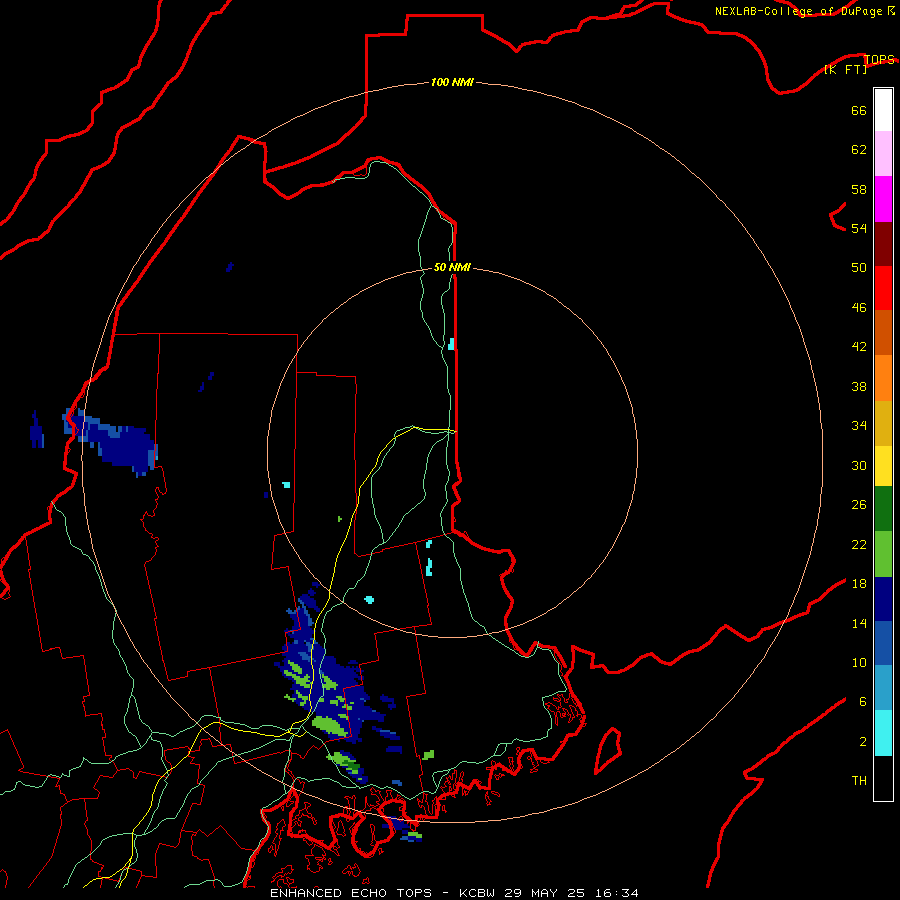
Task: Click the sky blue legend swatch
Action: coord(883,688)
